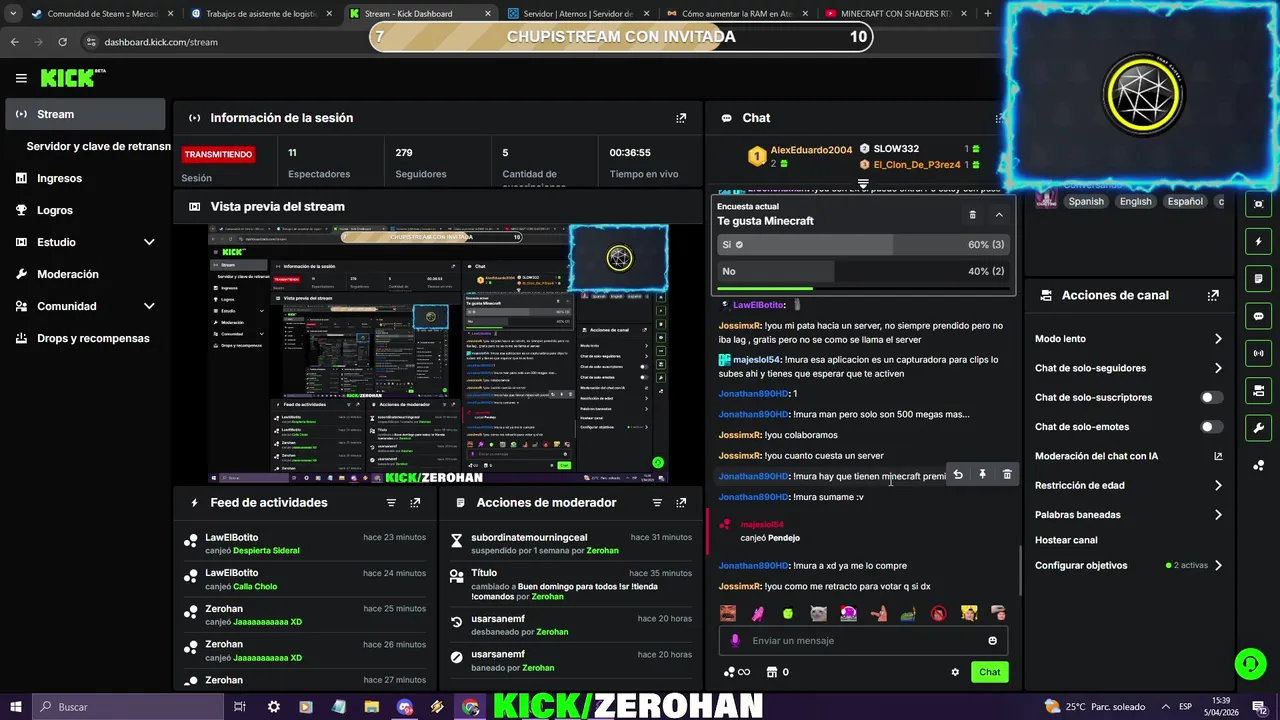Pop out the Acciones de moderador panel
The height and width of the screenshot is (720, 1280).
(x=681, y=503)
